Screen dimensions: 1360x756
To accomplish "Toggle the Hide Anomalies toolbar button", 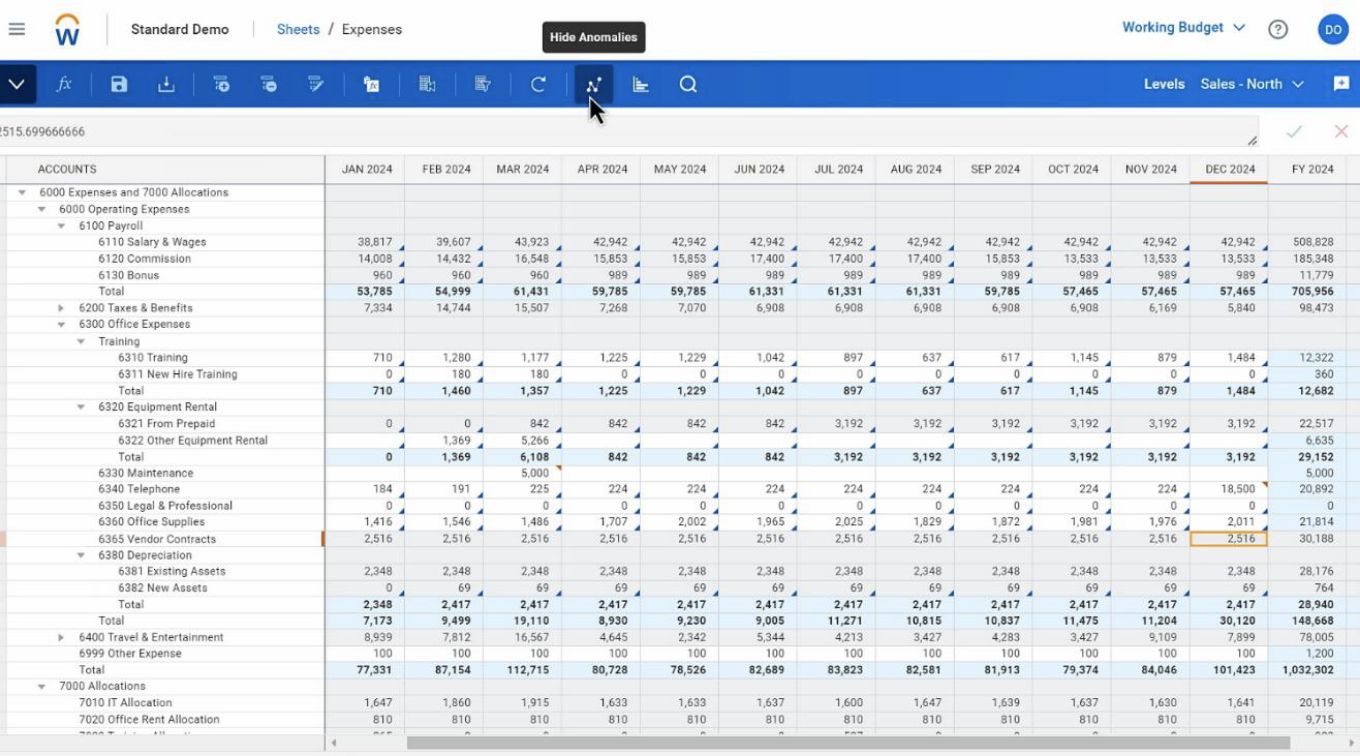I will tap(594, 85).
